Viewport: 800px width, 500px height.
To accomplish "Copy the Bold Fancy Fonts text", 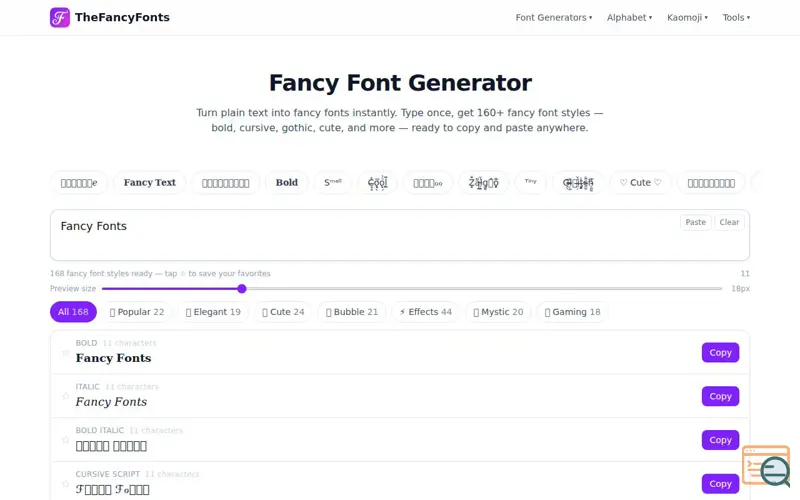I will [x=720, y=353].
